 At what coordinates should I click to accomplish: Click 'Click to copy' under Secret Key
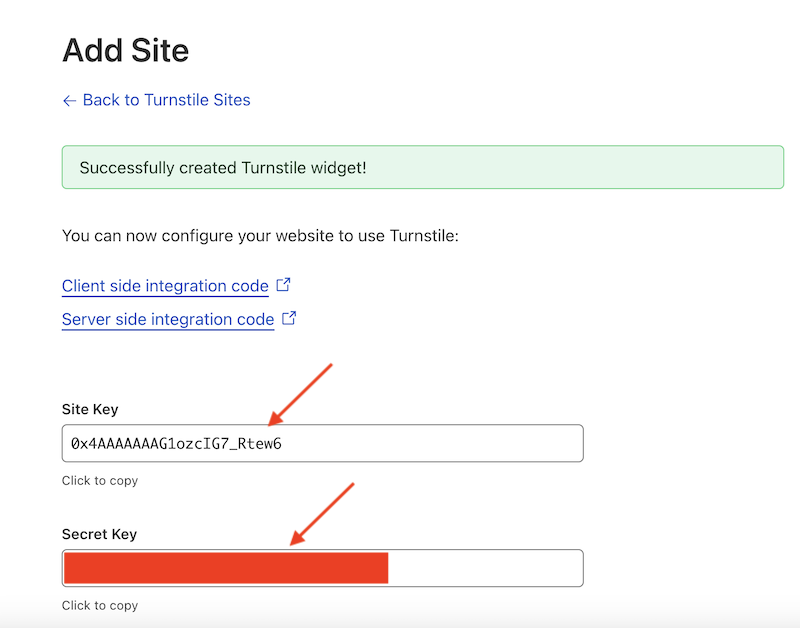click(x=100, y=605)
